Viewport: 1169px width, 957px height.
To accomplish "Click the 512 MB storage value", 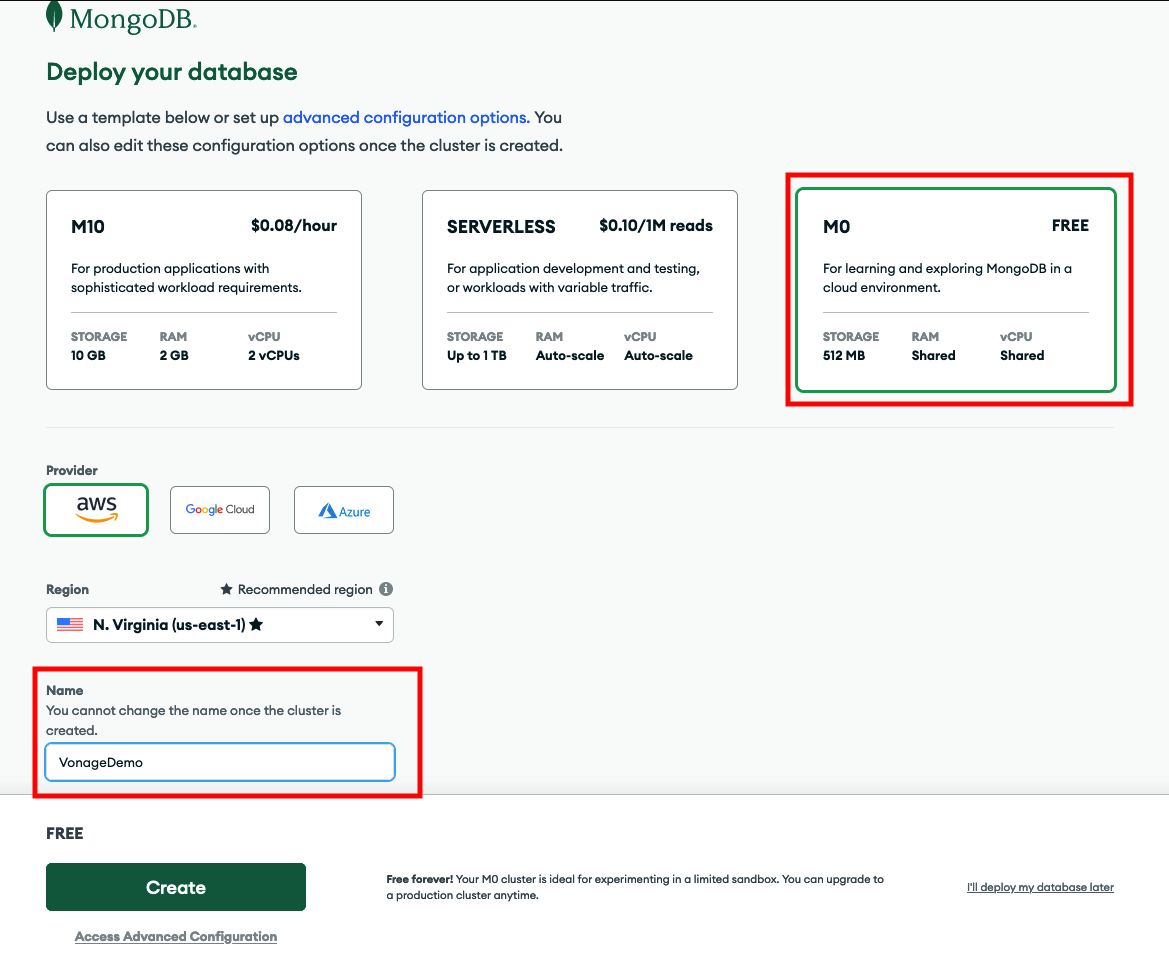I will pos(844,356).
